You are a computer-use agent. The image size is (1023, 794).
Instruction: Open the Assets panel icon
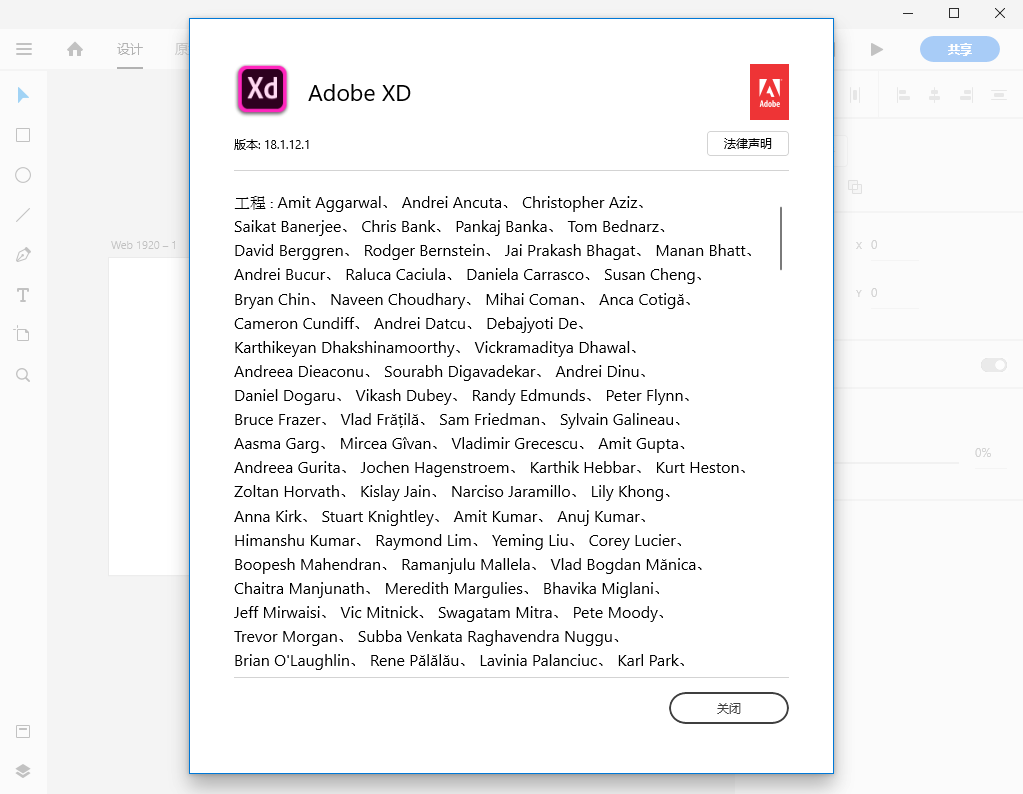23,731
